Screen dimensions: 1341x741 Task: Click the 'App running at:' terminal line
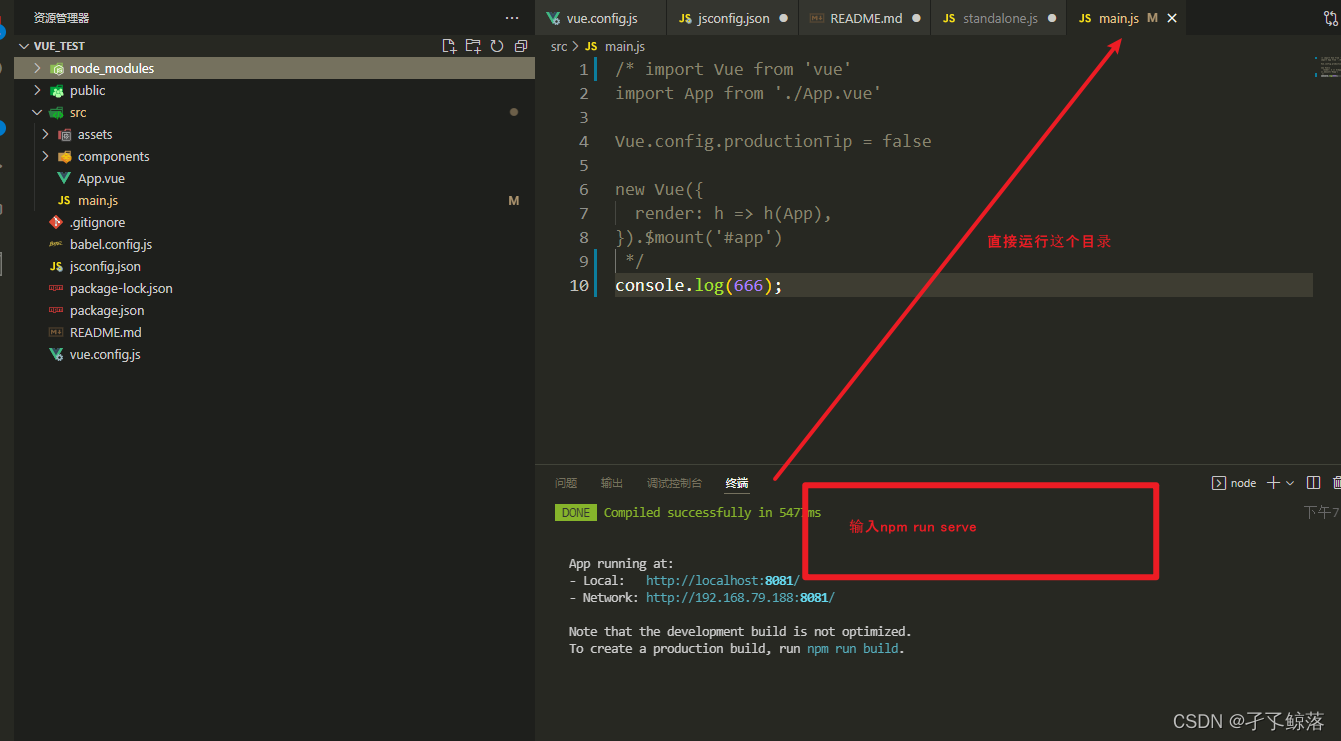tap(621, 563)
